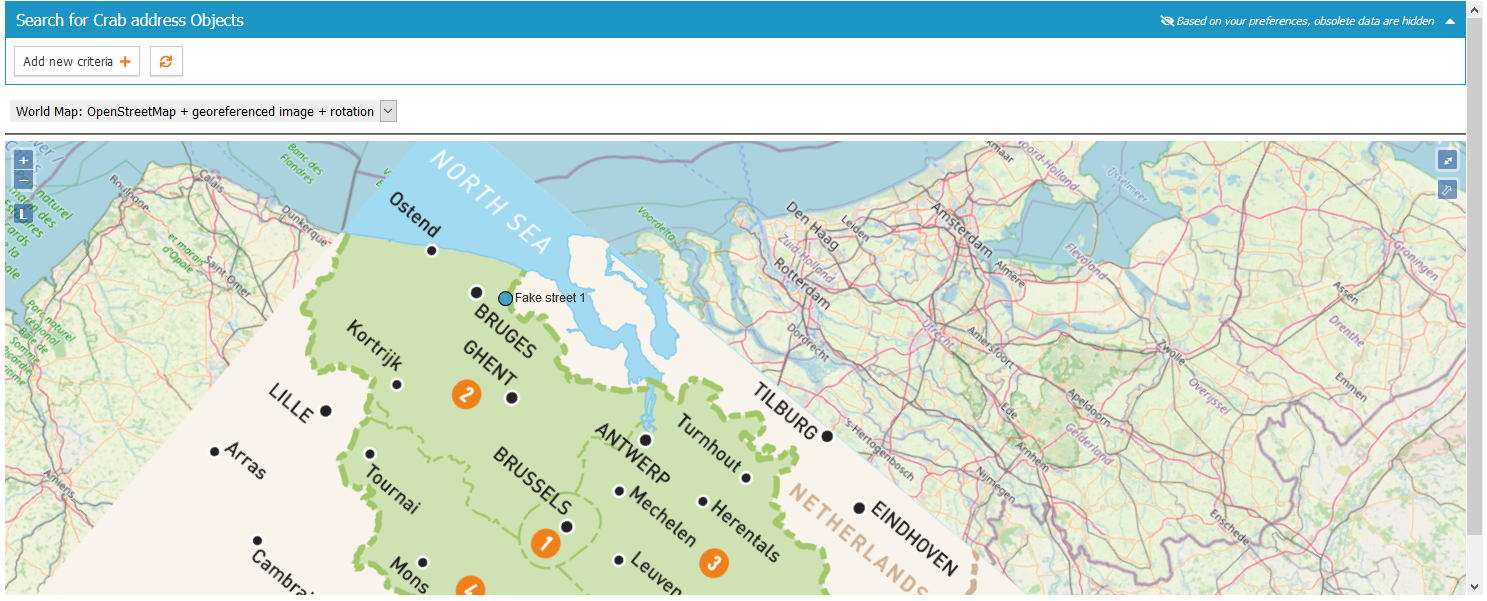This screenshot has width=1487, height=601.
Task: Toggle the obsolete data hidden eye icon
Action: point(1166,21)
